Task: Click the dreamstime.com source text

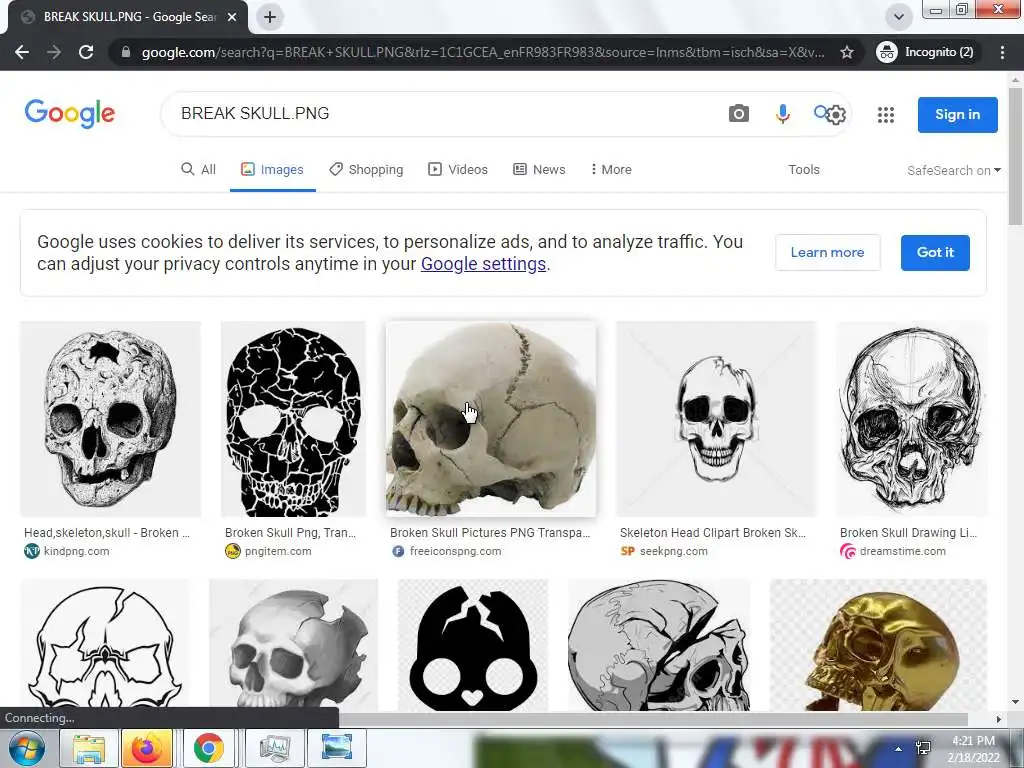Action: tap(903, 551)
